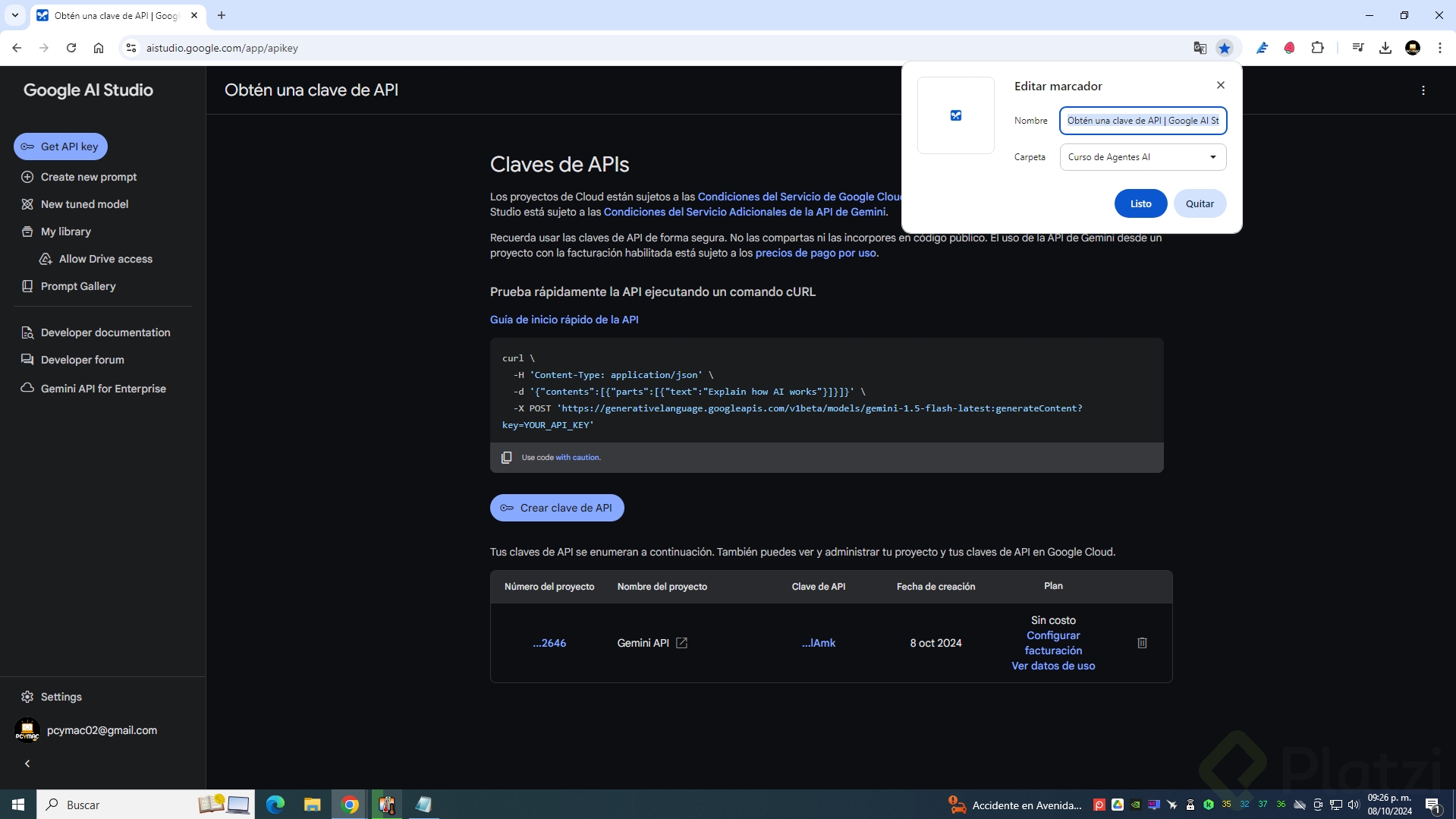
Task: Close the Editar marcador dialog
Action: 1220,85
